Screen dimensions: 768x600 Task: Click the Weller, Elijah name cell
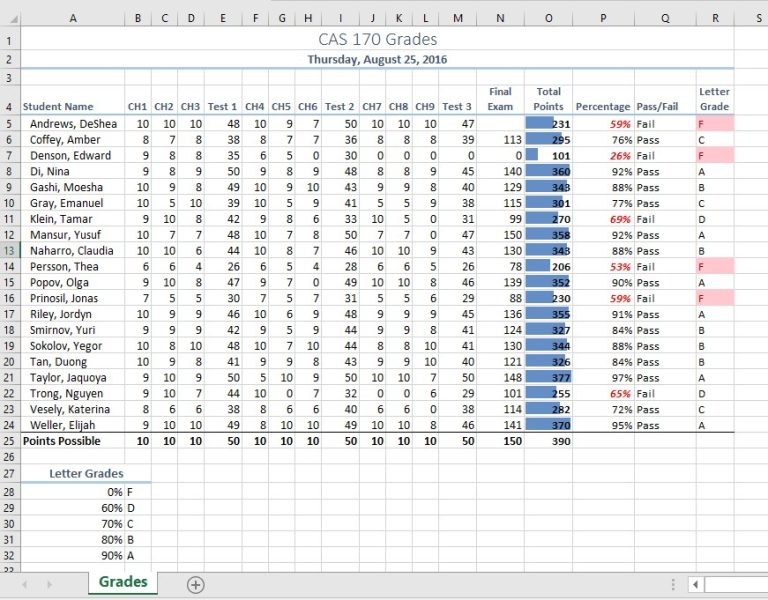(72, 425)
